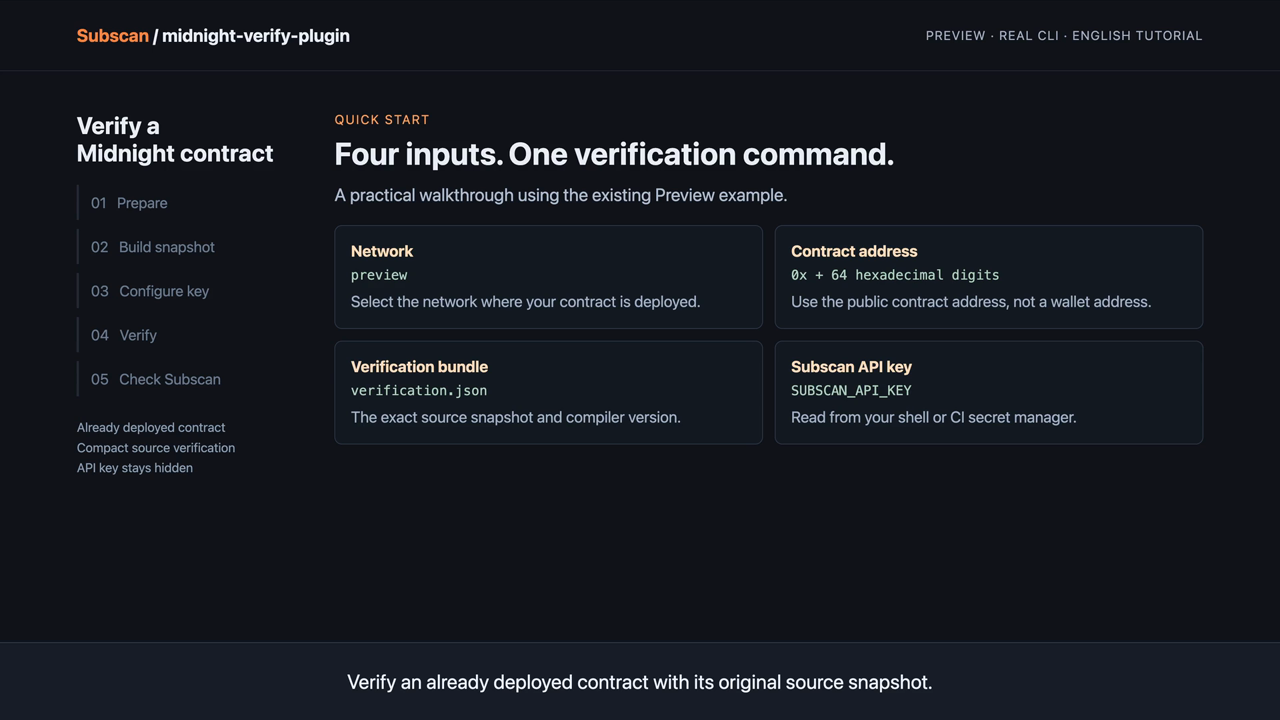
Task: Go to step 01 Prepare
Action: pos(129,203)
